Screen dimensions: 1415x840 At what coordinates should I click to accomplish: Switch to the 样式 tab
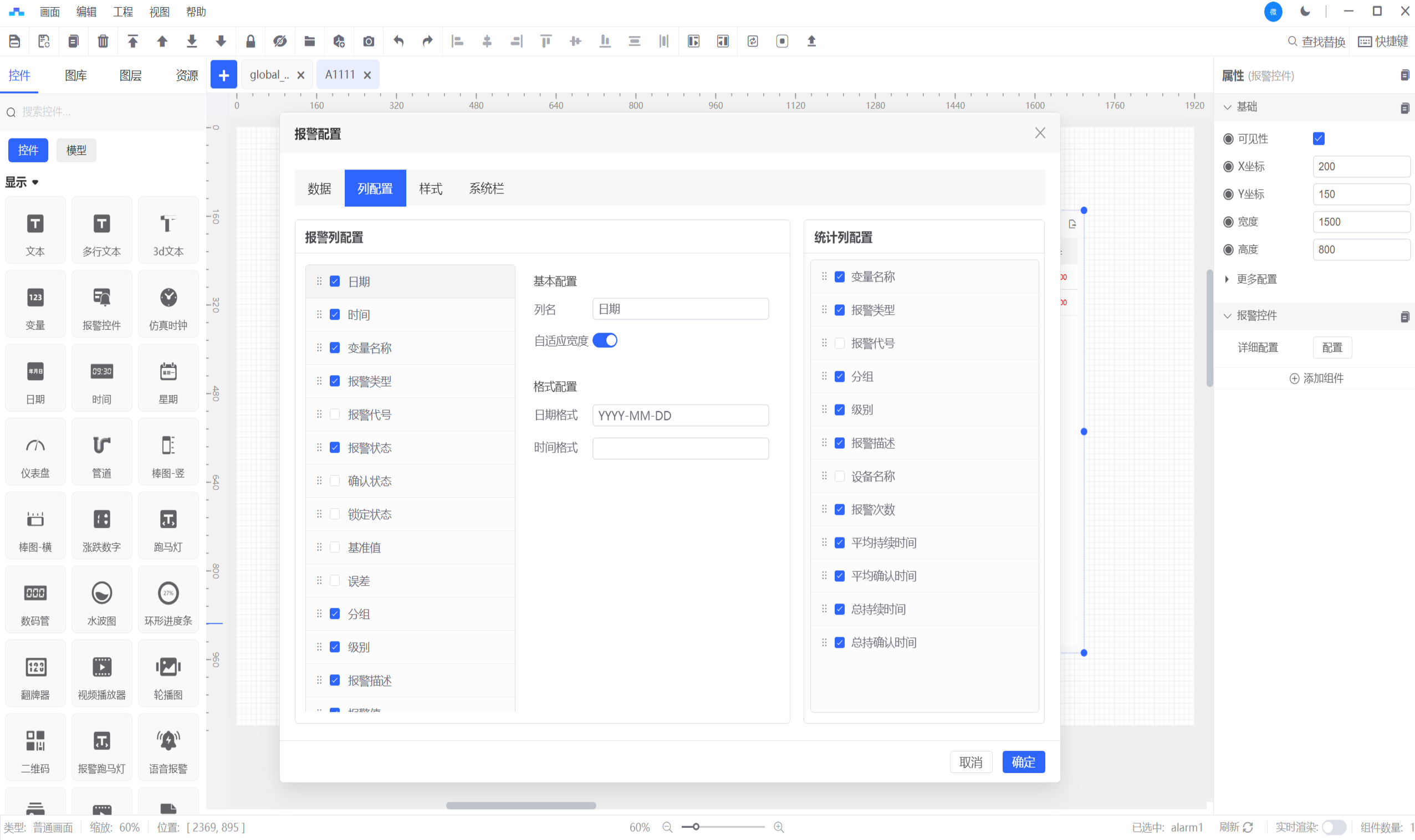coord(430,188)
